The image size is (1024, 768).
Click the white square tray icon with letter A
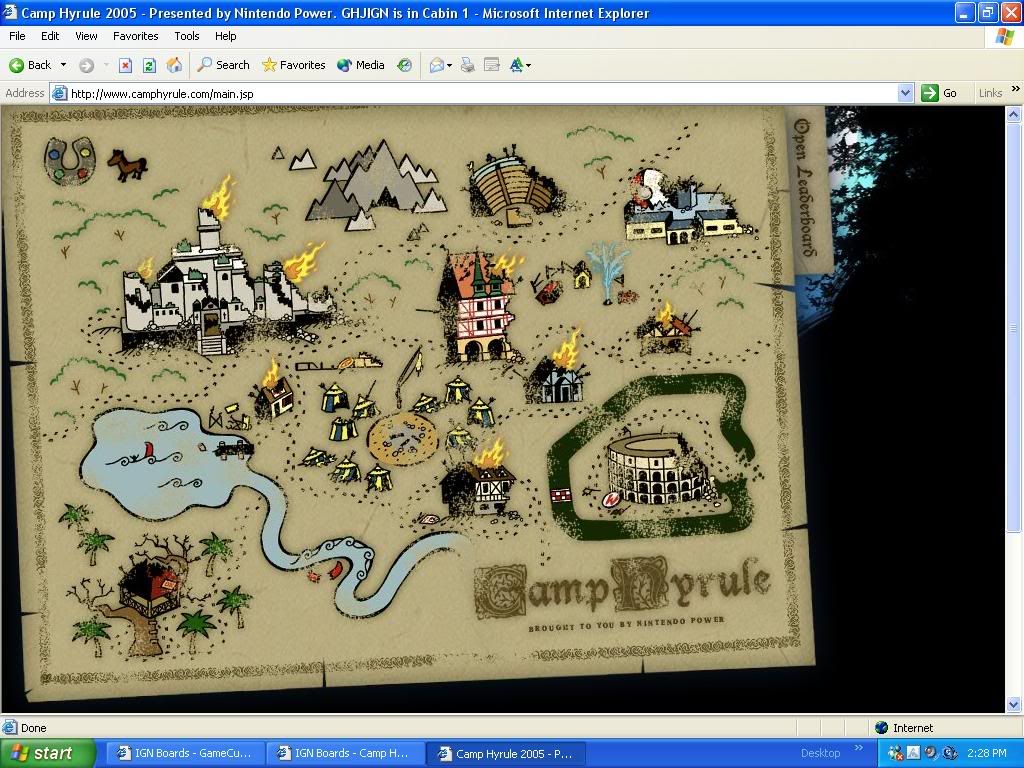913,753
